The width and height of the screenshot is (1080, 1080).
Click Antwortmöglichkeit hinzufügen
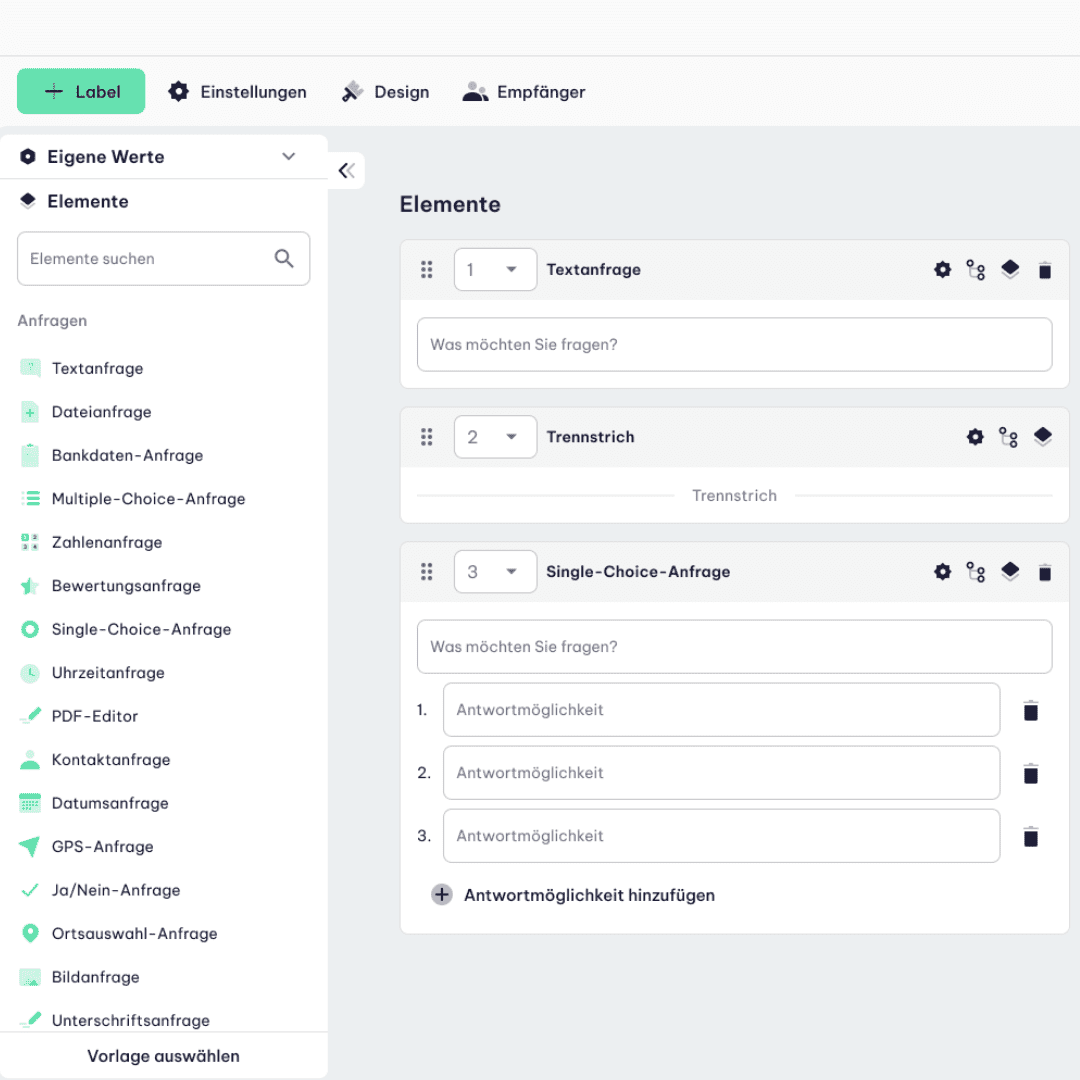[x=573, y=894]
